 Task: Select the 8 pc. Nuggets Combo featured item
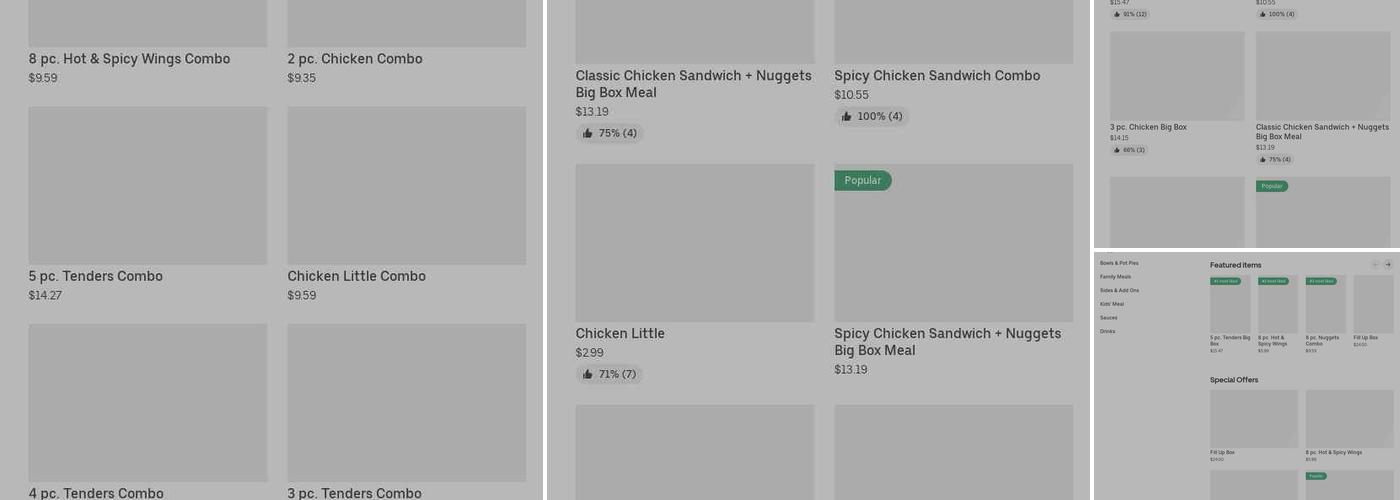1325,305
